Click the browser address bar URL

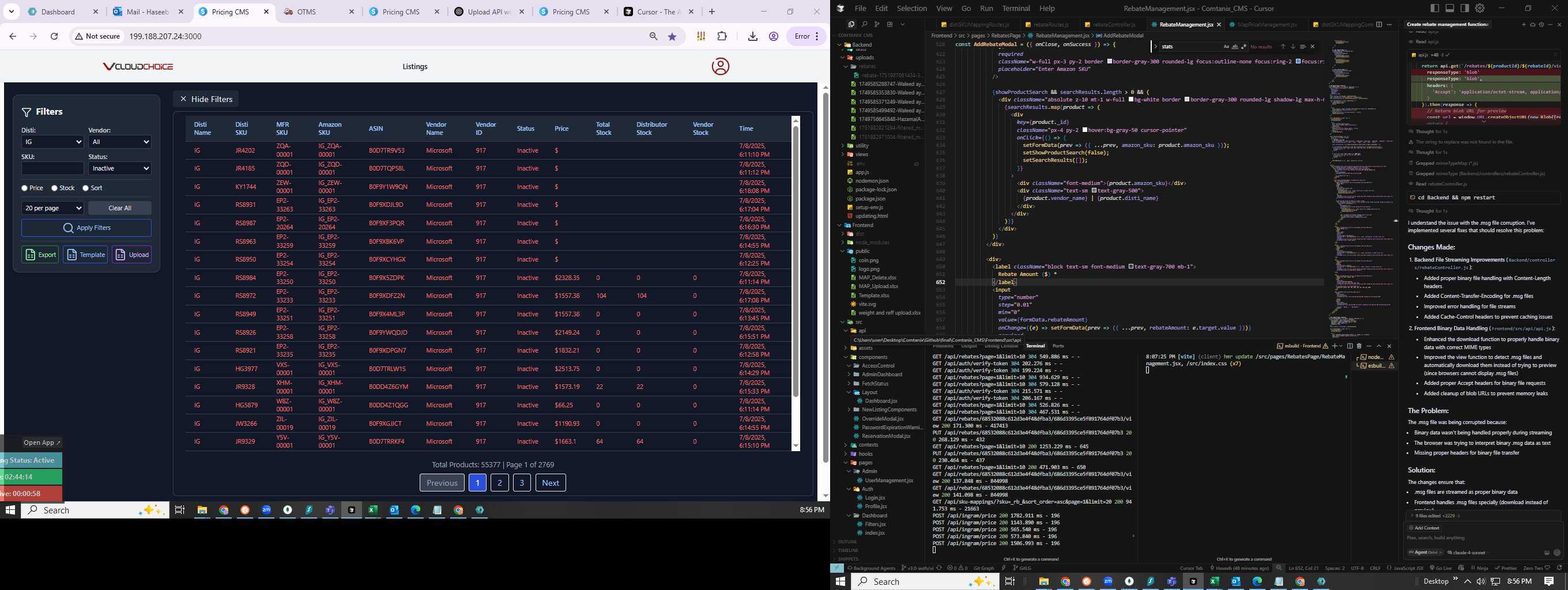tap(165, 36)
